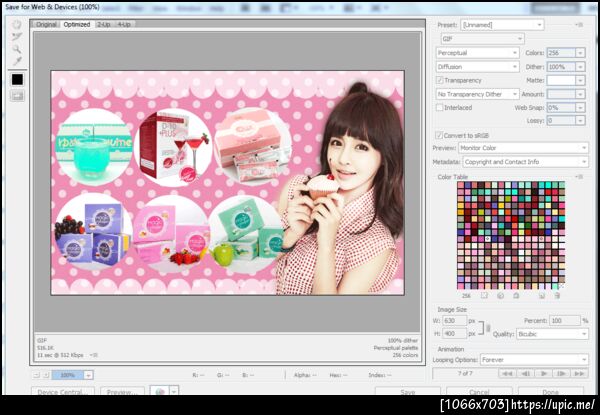Open the GIF file format dropdown

(x=482, y=39)
